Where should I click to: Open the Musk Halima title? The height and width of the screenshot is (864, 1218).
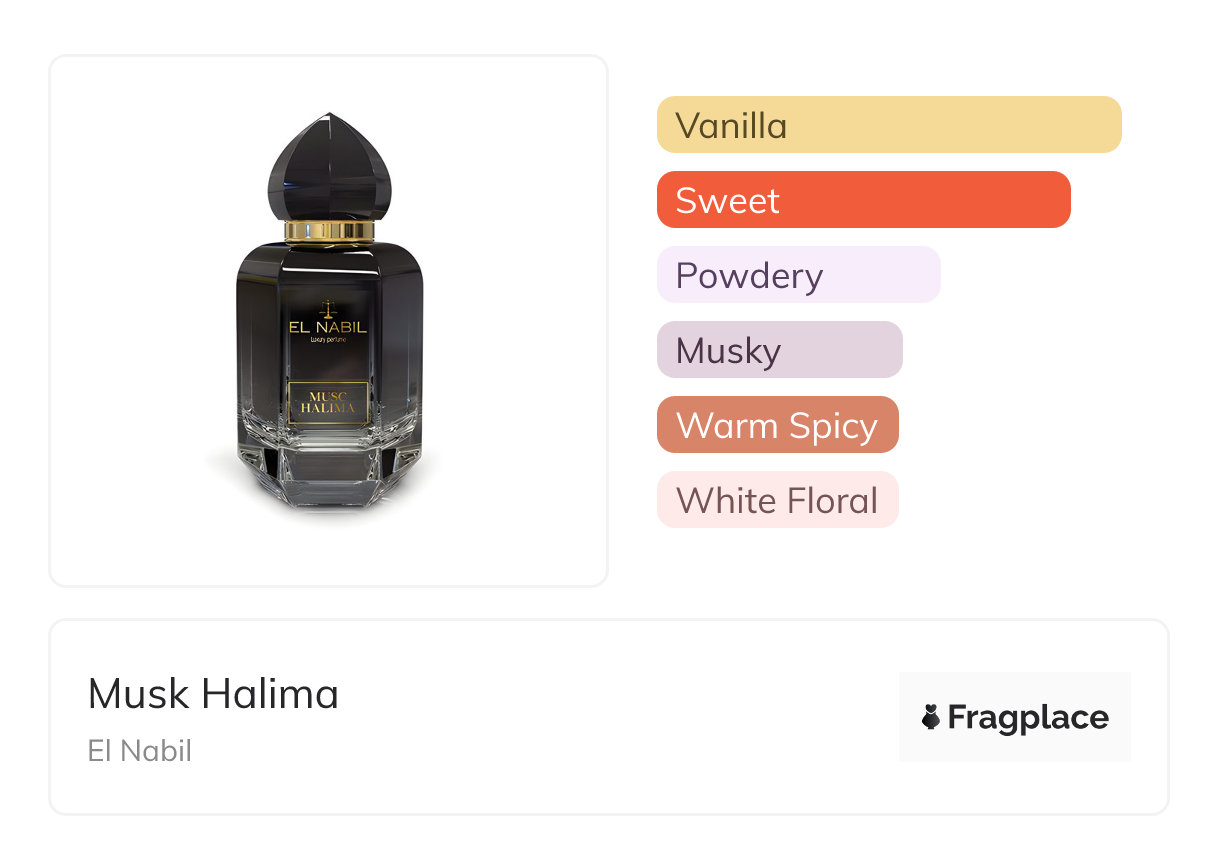click(x=213, y=694)
